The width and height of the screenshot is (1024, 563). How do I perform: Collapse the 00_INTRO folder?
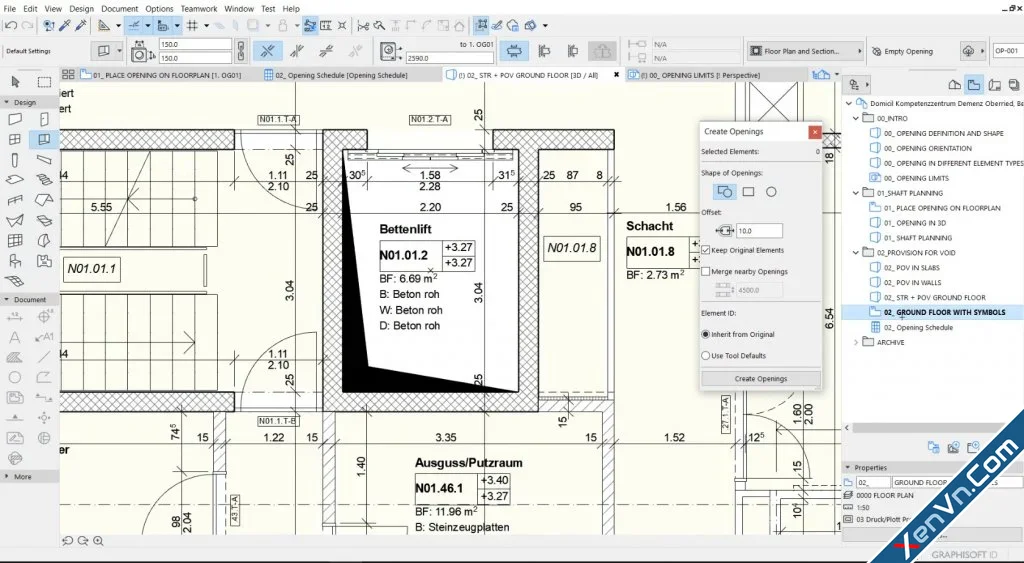(x=856, y=119)
